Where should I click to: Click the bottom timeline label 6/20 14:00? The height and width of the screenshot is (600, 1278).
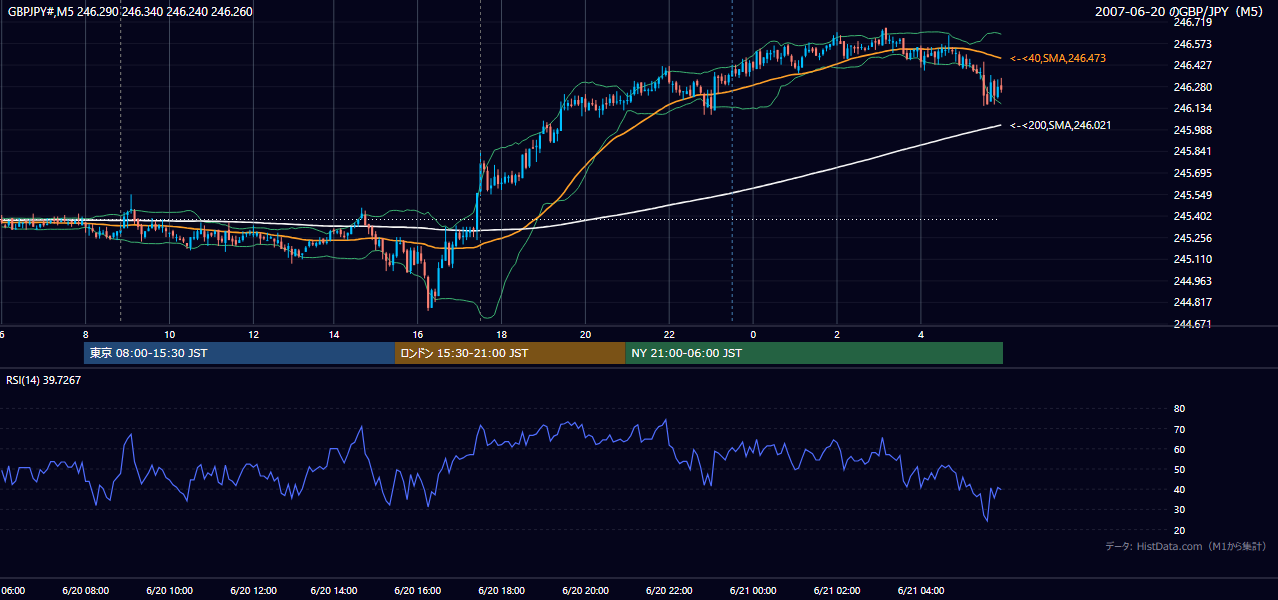tap(335, 590)
